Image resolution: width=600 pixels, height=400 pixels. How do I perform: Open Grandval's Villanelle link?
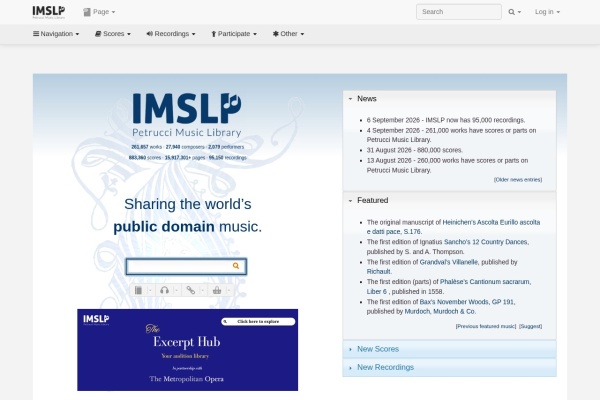(x=448, y=262)
